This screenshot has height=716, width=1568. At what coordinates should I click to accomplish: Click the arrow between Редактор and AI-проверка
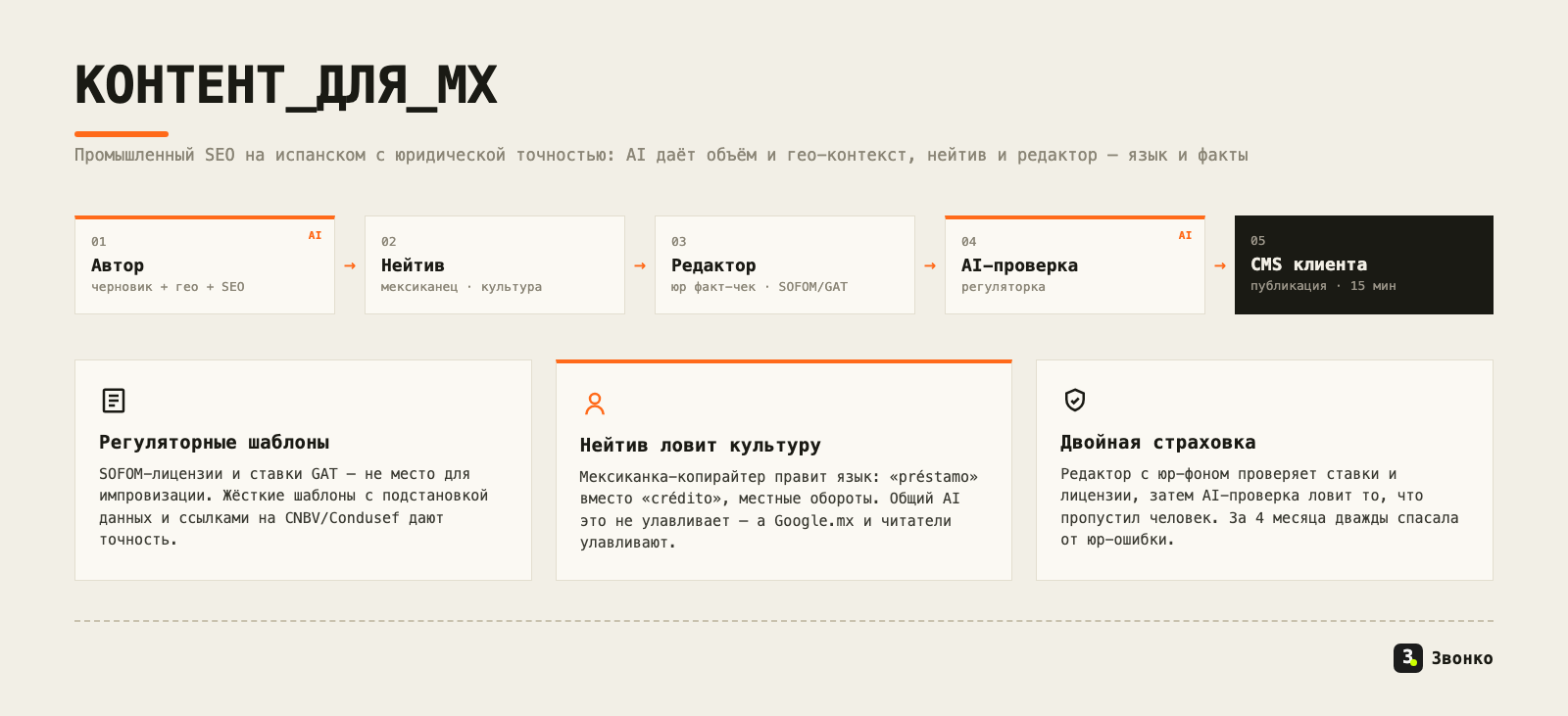click(930, 265)
